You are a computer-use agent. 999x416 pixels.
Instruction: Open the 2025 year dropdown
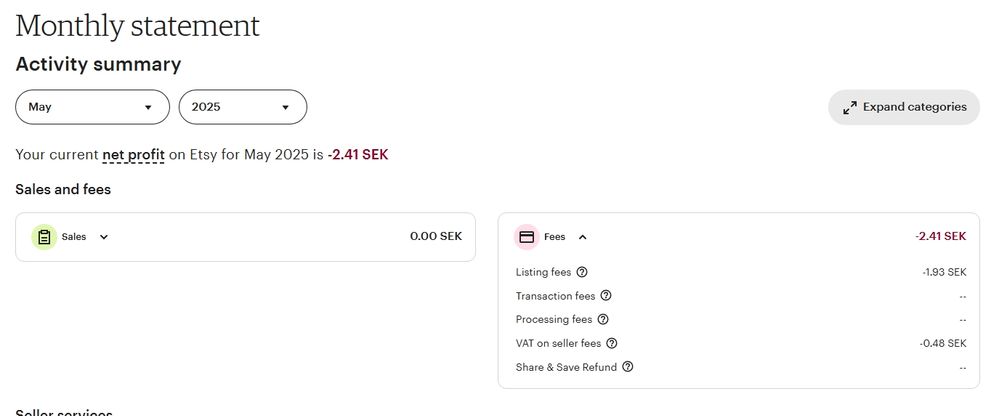[242, 107]
